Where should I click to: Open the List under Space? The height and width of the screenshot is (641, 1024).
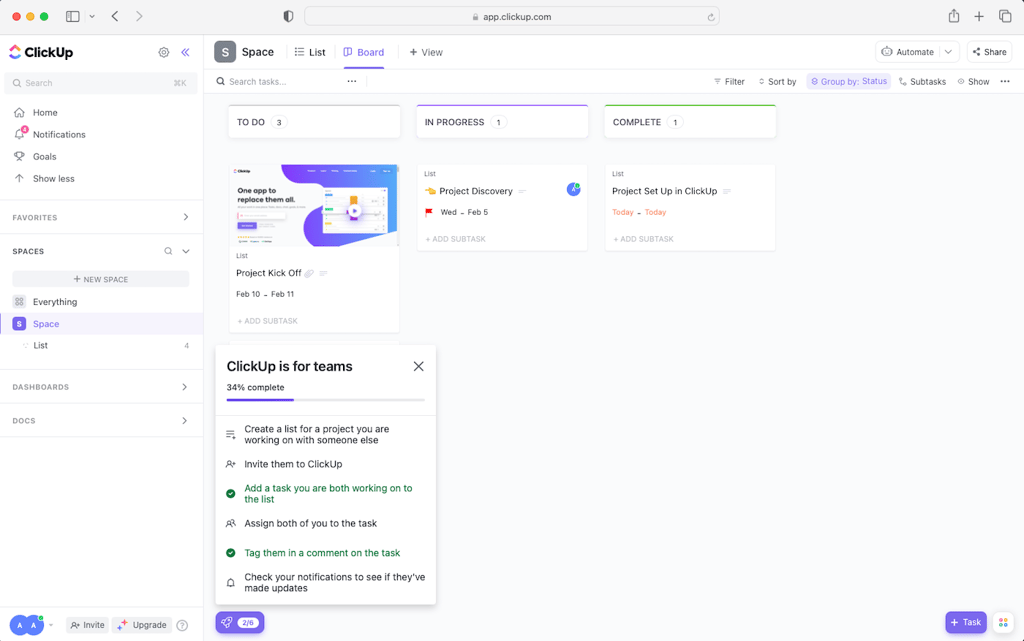[40, 345]
